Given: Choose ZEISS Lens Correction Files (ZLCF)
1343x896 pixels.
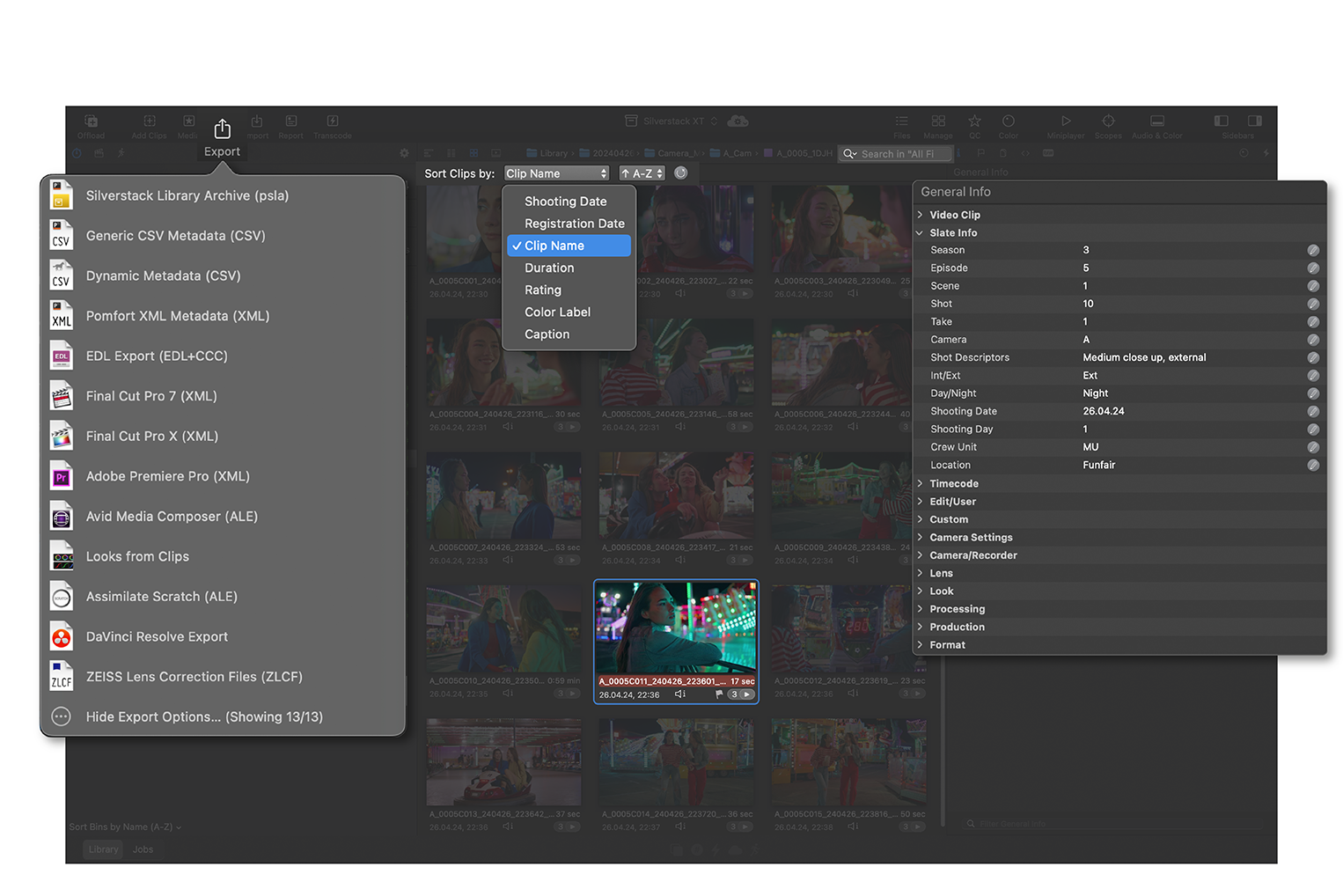Looking at the screenshot, I should click(x=194, y=677).
